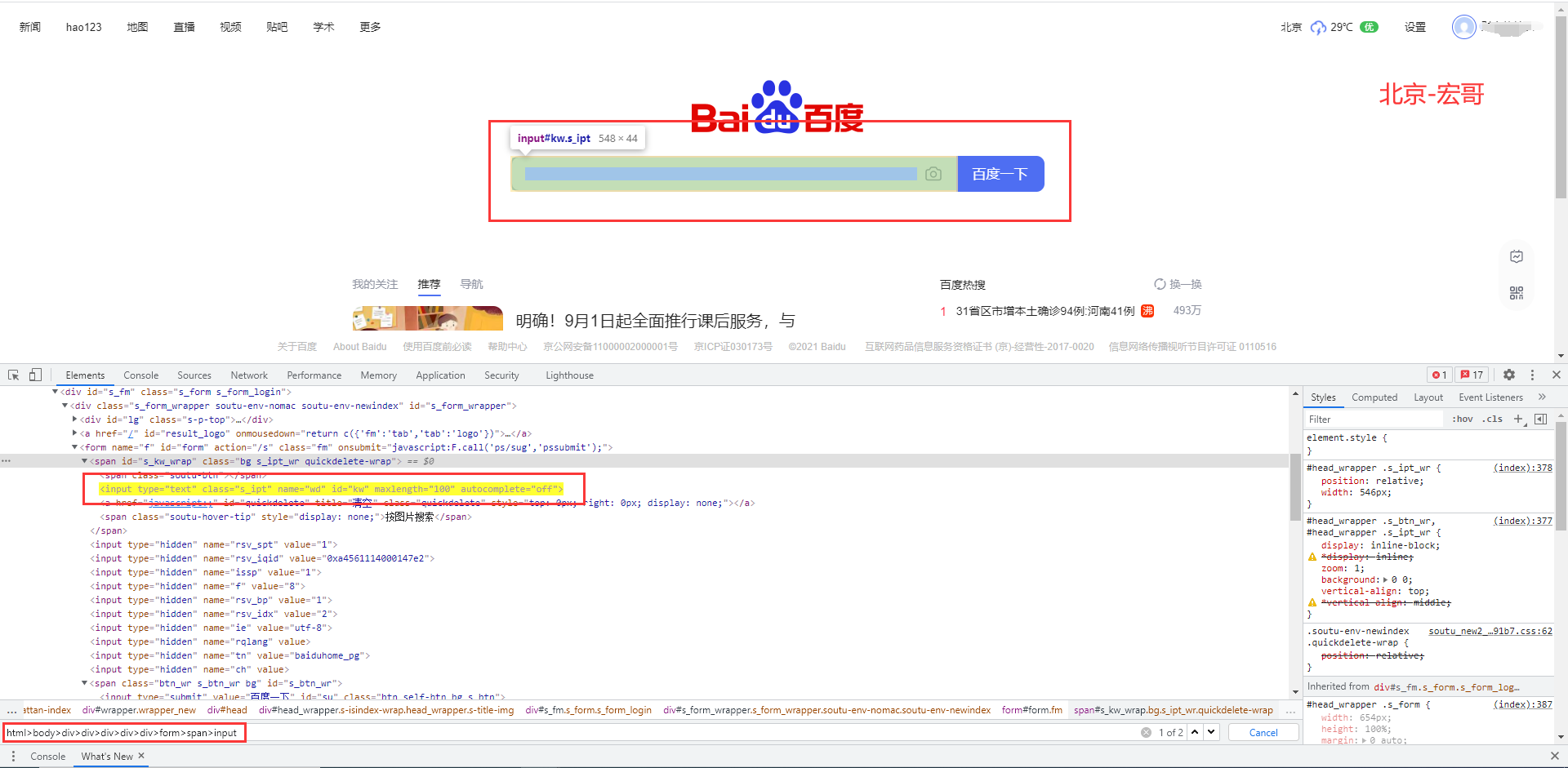
Task: Cancel the DevTools element search
Action: 1263,733
